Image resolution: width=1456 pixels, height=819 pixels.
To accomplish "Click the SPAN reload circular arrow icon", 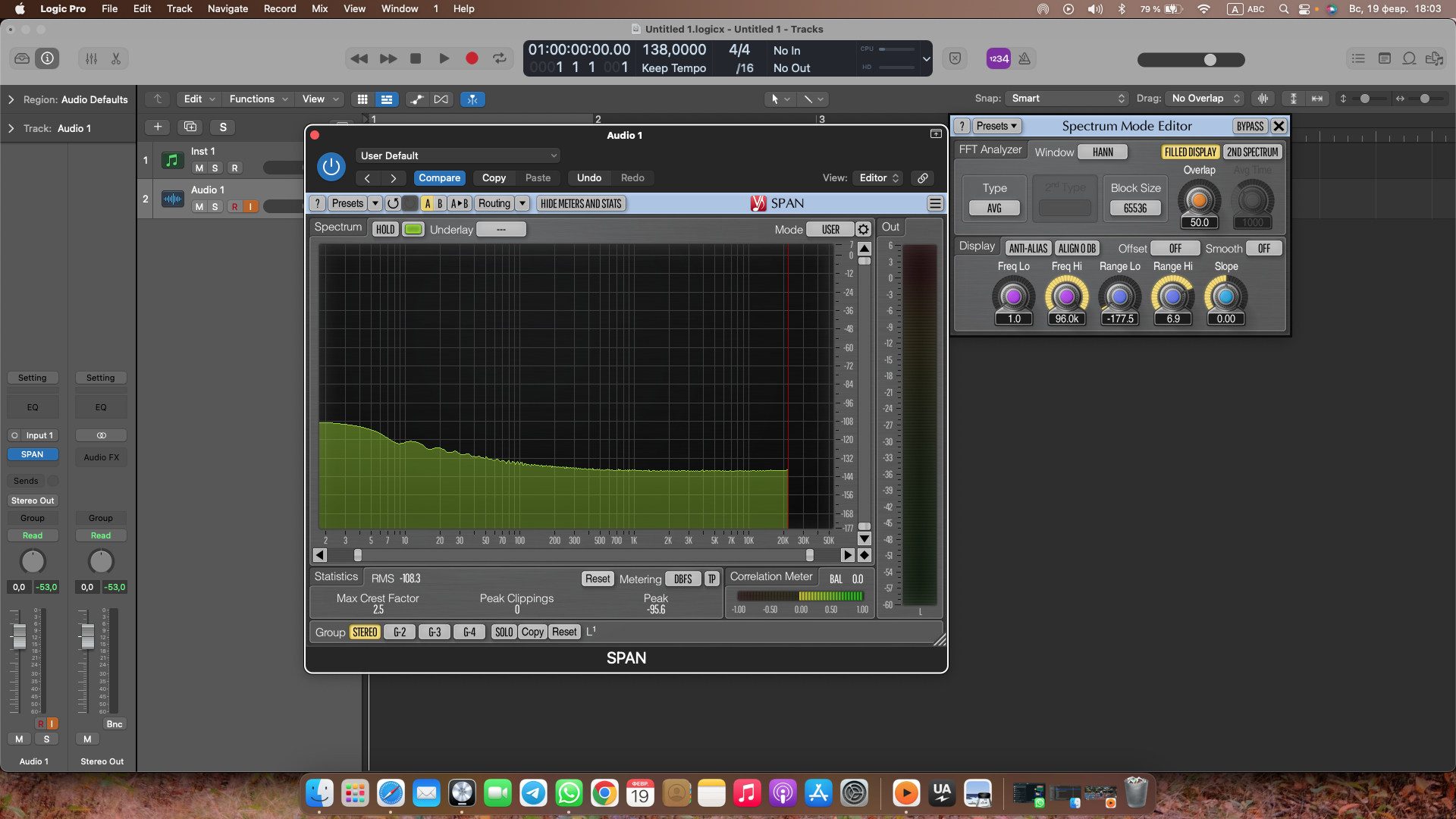I will point(393,203).
